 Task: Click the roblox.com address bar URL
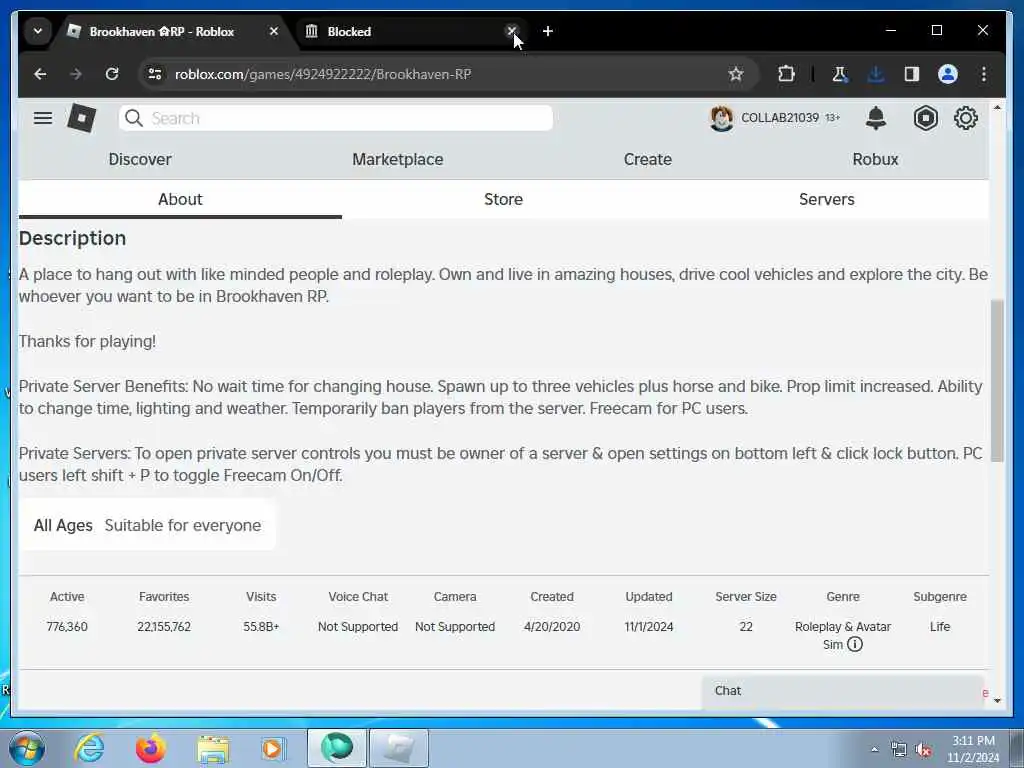tap(323, 74)
